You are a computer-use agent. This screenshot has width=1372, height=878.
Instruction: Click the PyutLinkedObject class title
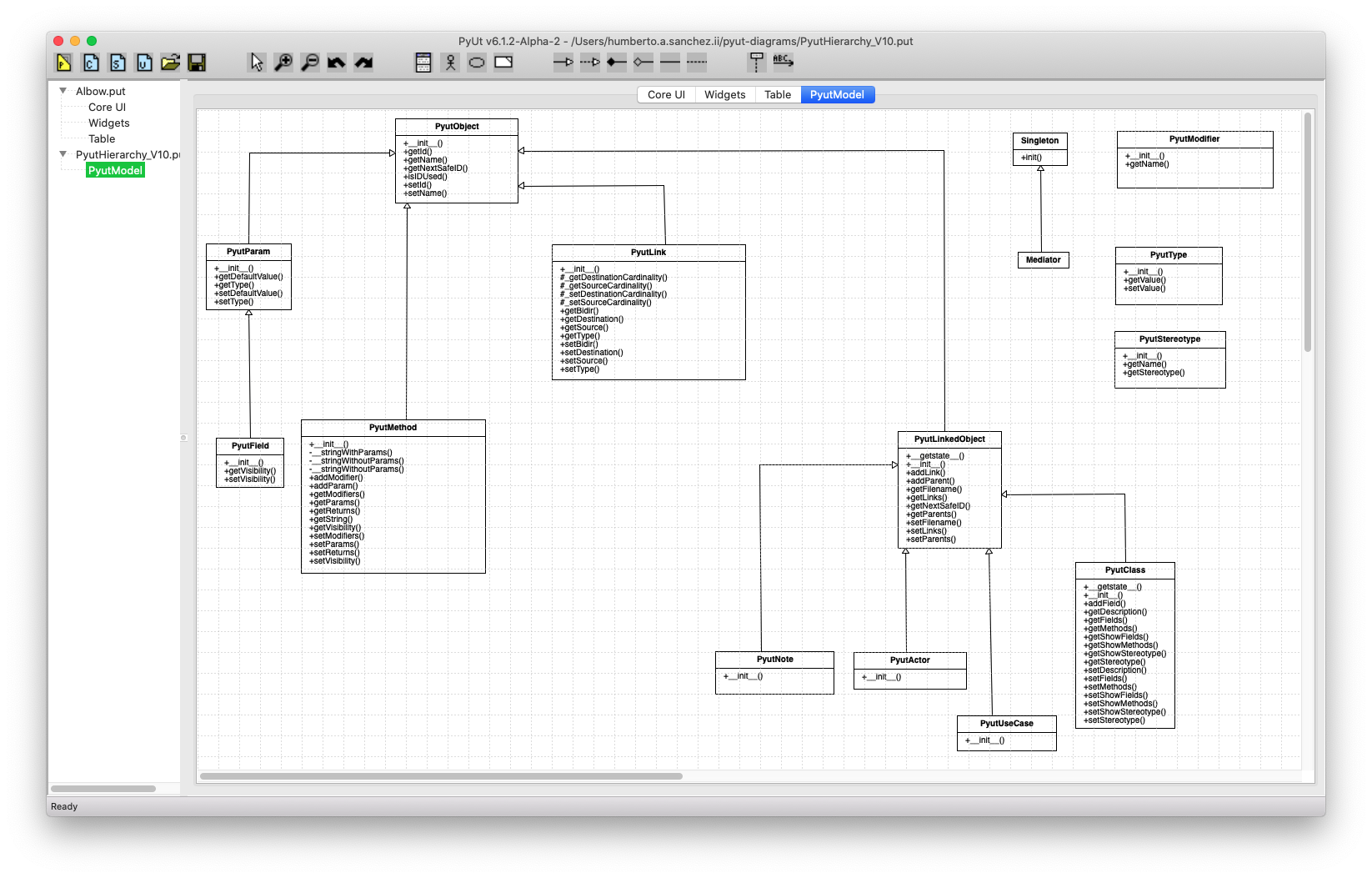(949, 439)
